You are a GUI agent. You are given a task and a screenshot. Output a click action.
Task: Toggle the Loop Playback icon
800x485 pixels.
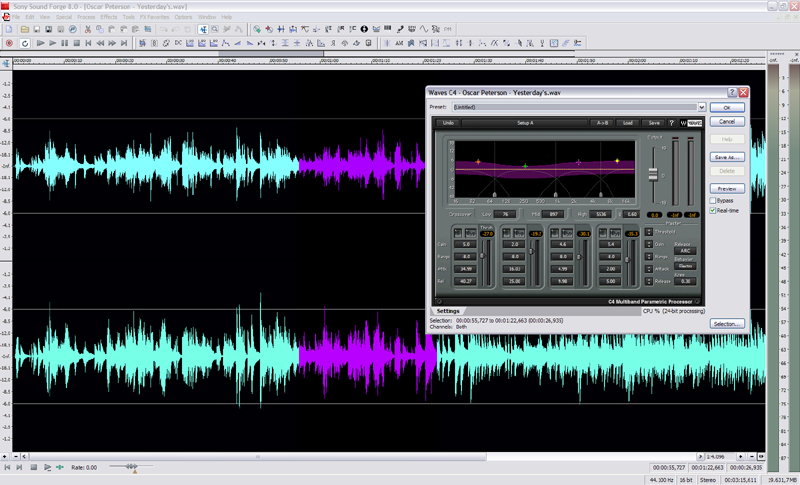[24, 43]
